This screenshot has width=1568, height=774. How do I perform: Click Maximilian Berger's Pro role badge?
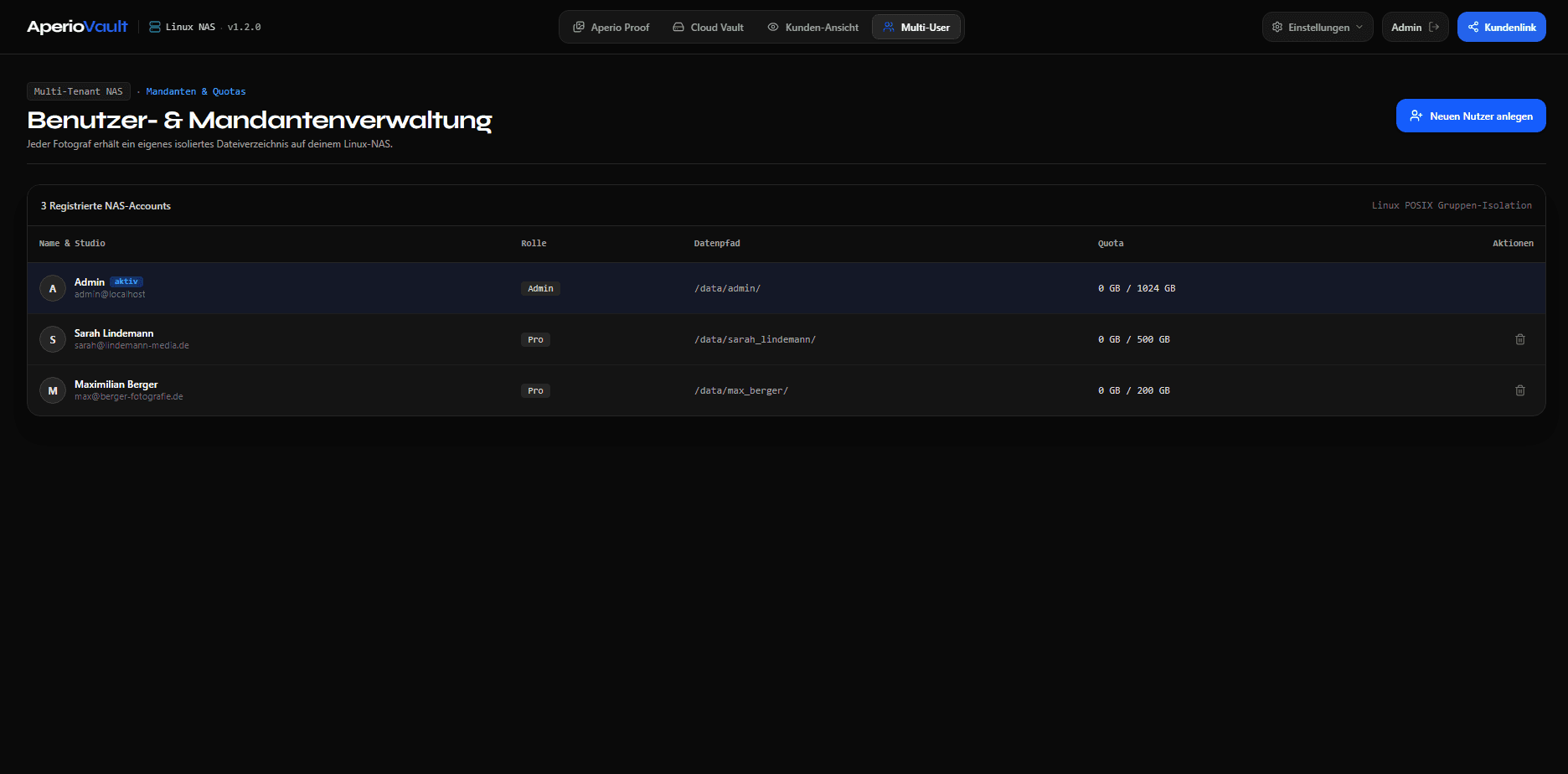click(535, 390)
